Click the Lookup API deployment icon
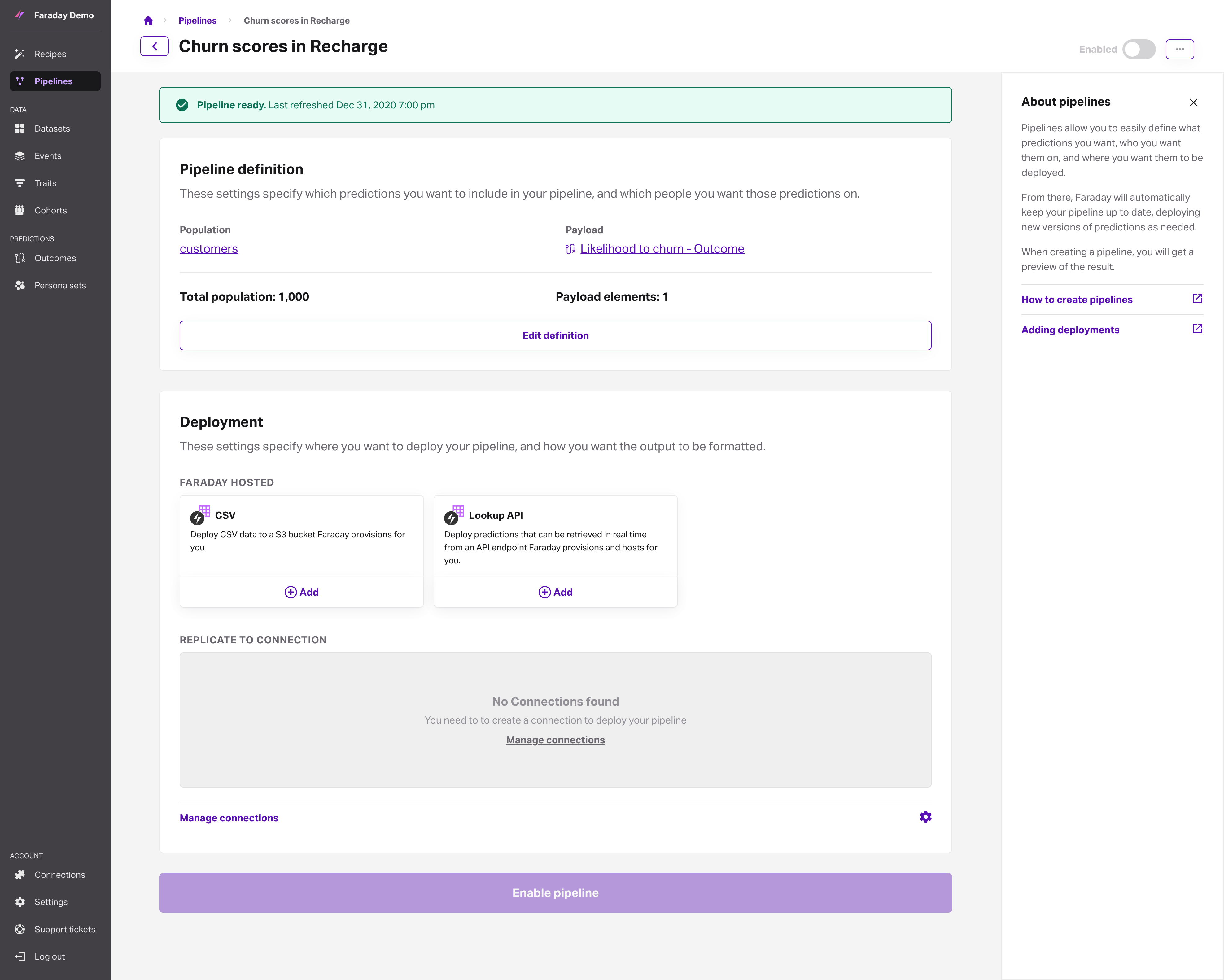Screen dimensions: 1224x980 454,515
